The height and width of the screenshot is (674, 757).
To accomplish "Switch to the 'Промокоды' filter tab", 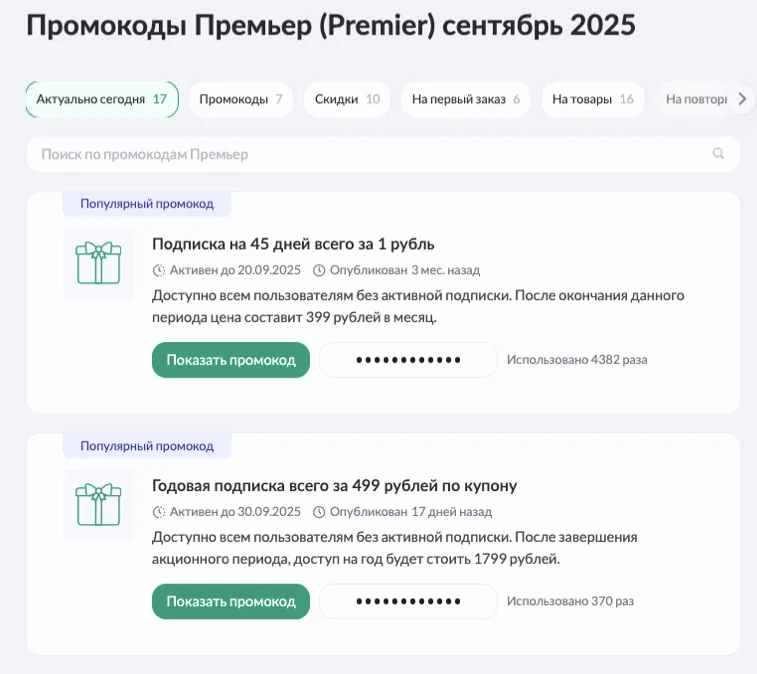I will click(x=240, y=99).
